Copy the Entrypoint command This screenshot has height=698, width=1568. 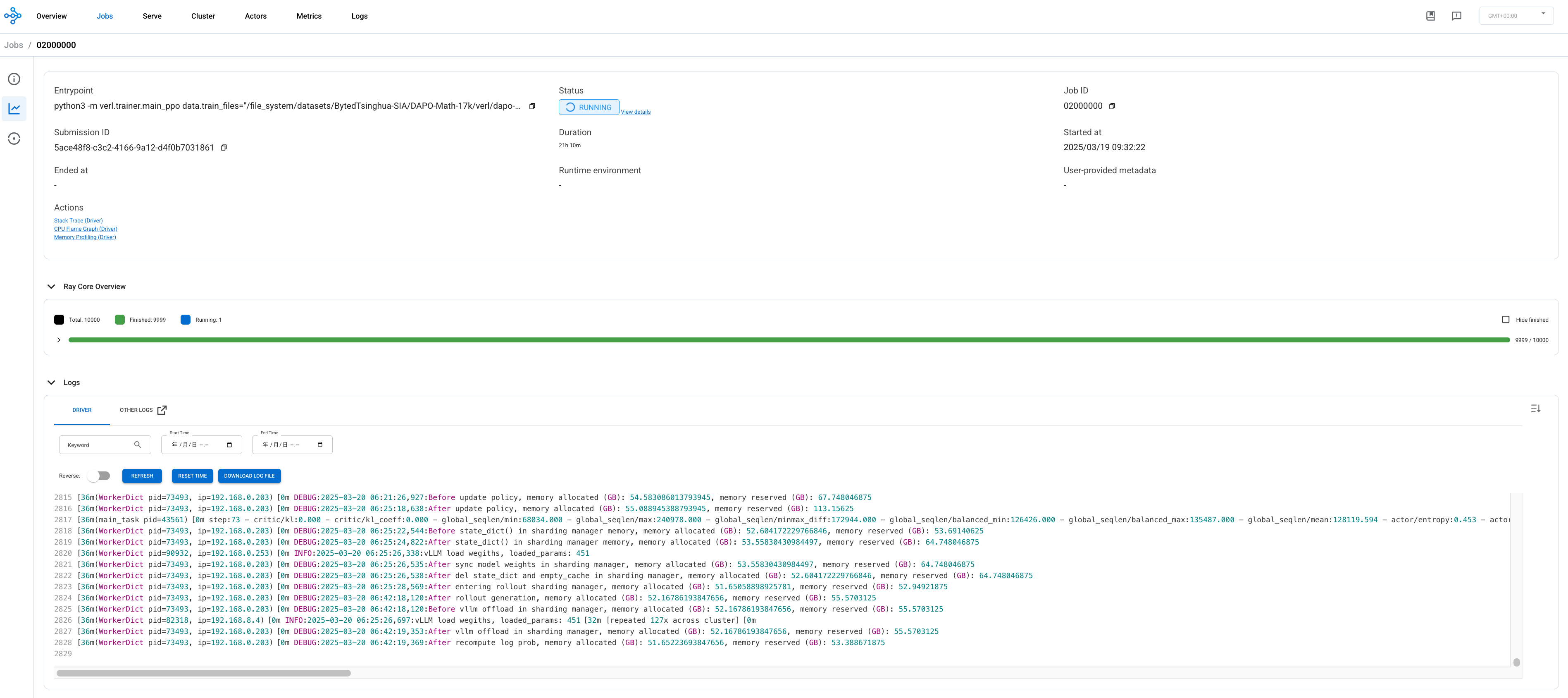pyautogui.click(x=532, y=106)
